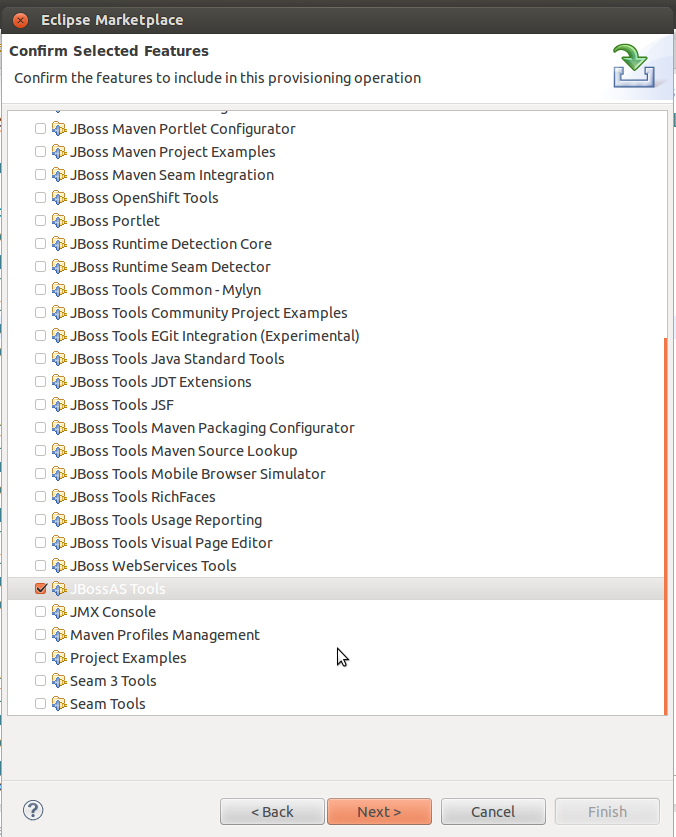
Task: Check JBoss OpenShift Tools checkbox
Action: point(40,198)
